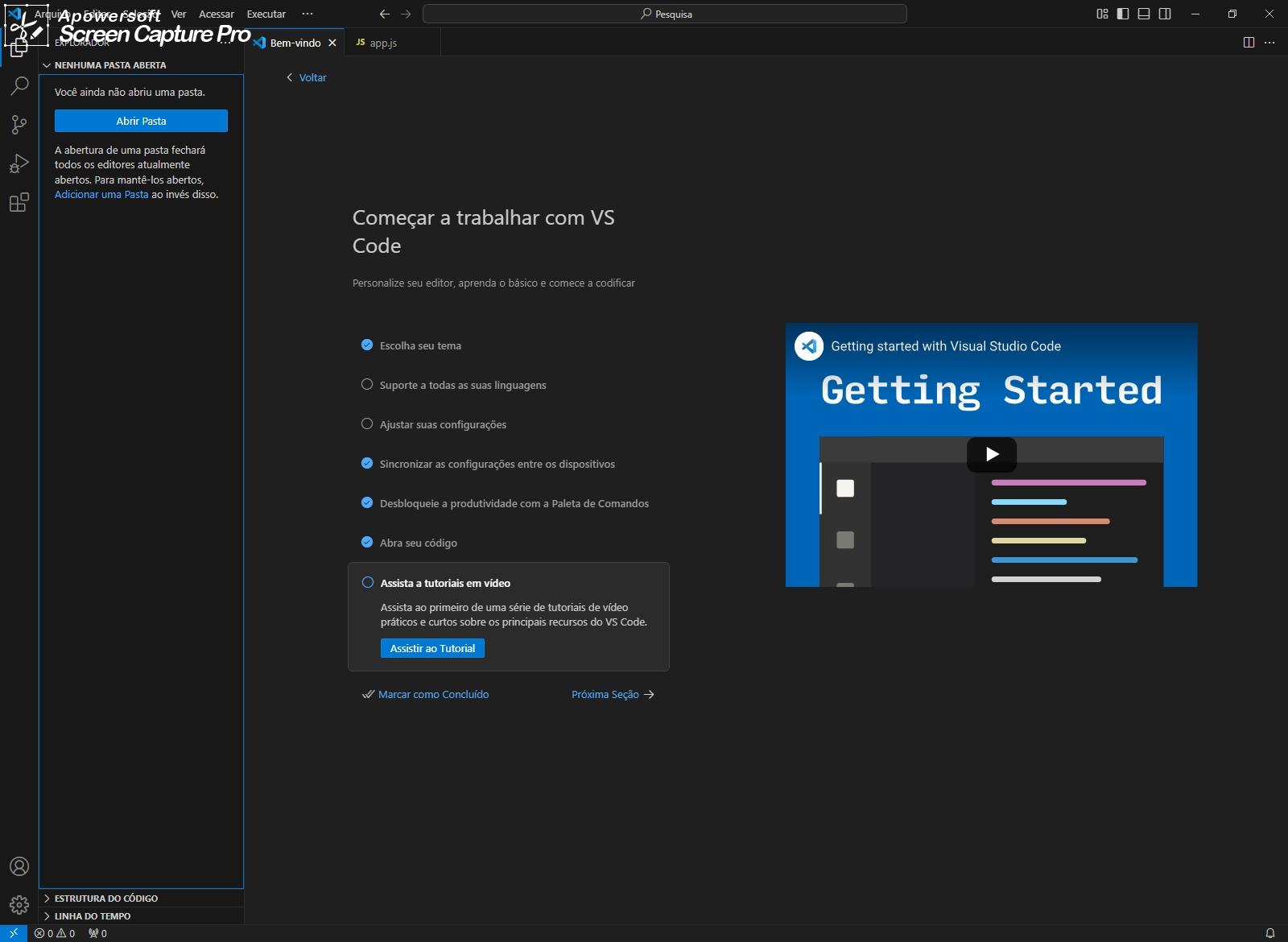This screenshot has height=942, width=1288.
Task: Toggle 'Abra seu código' step checkmark
Action: (367, 542)
